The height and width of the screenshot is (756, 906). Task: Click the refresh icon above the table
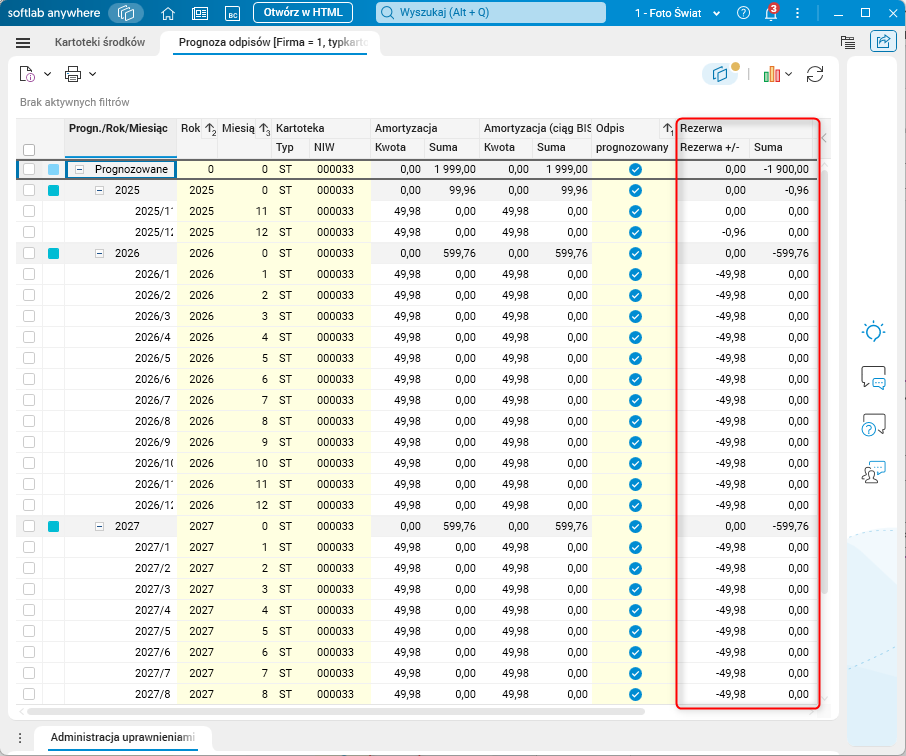pos(815,74)
